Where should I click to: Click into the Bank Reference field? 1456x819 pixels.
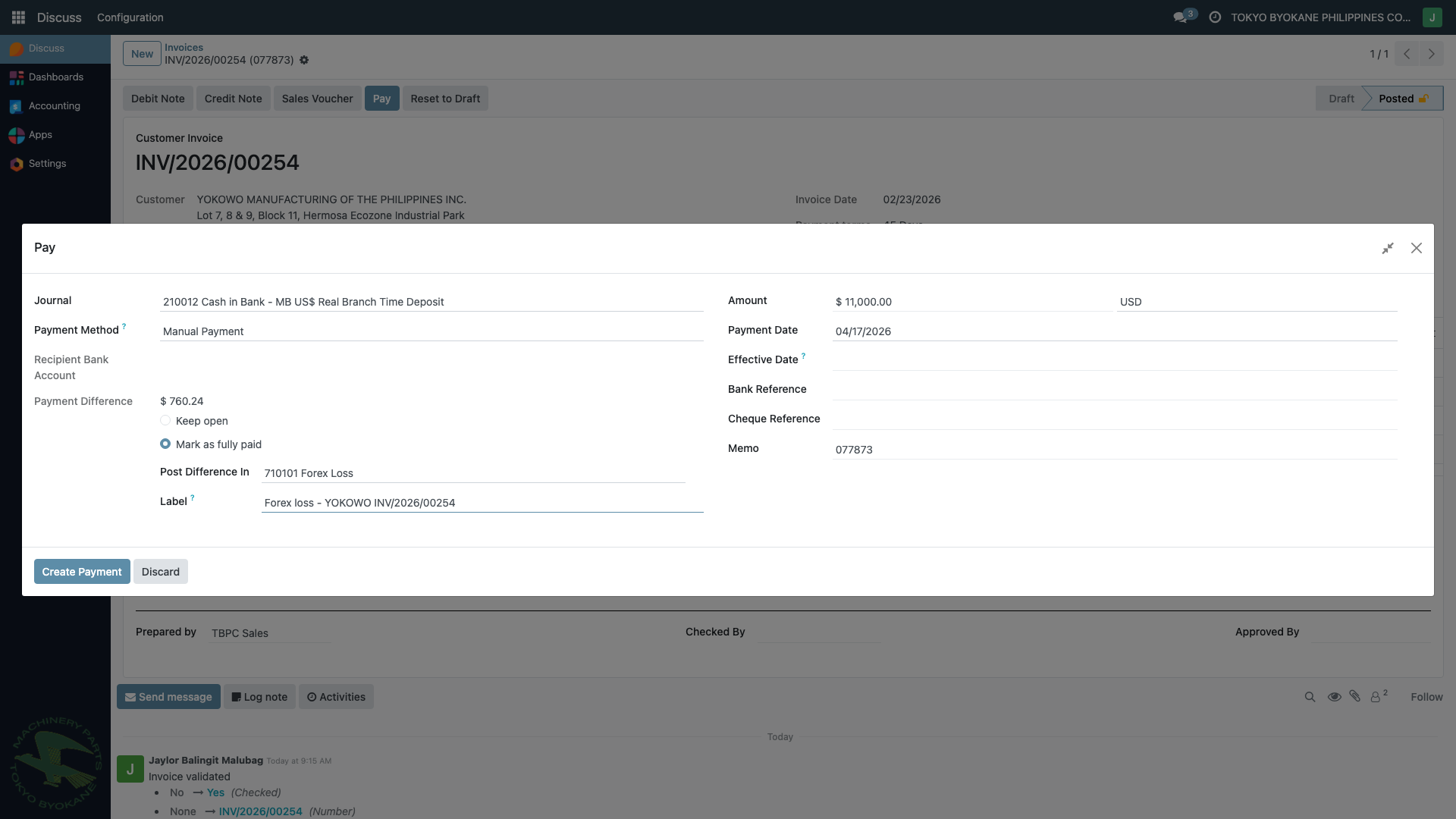pos(1113,389)
